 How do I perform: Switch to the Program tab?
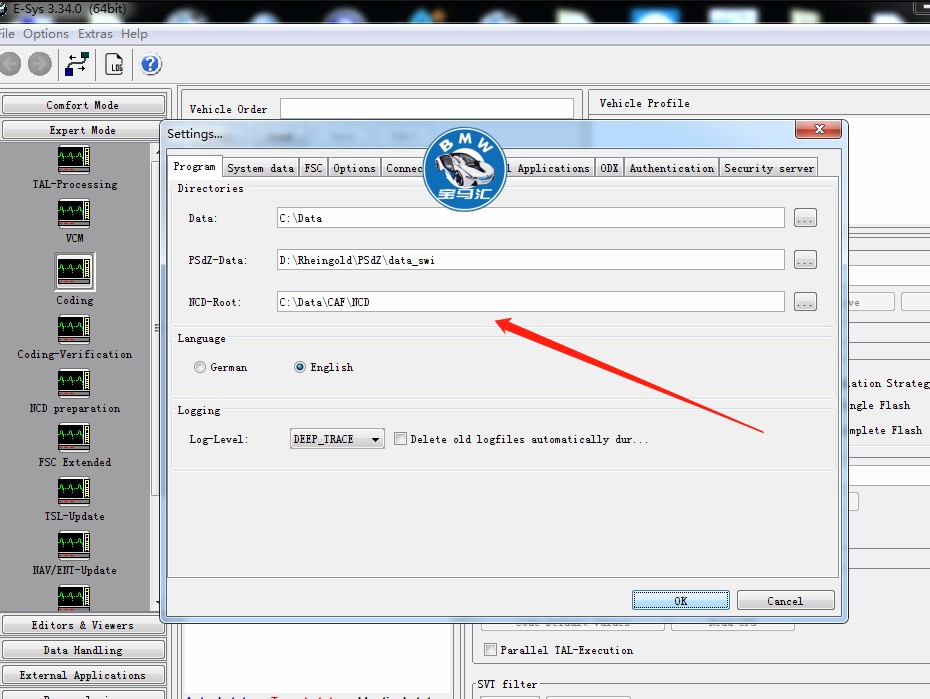pyautogui.click(x=195, y=167)
